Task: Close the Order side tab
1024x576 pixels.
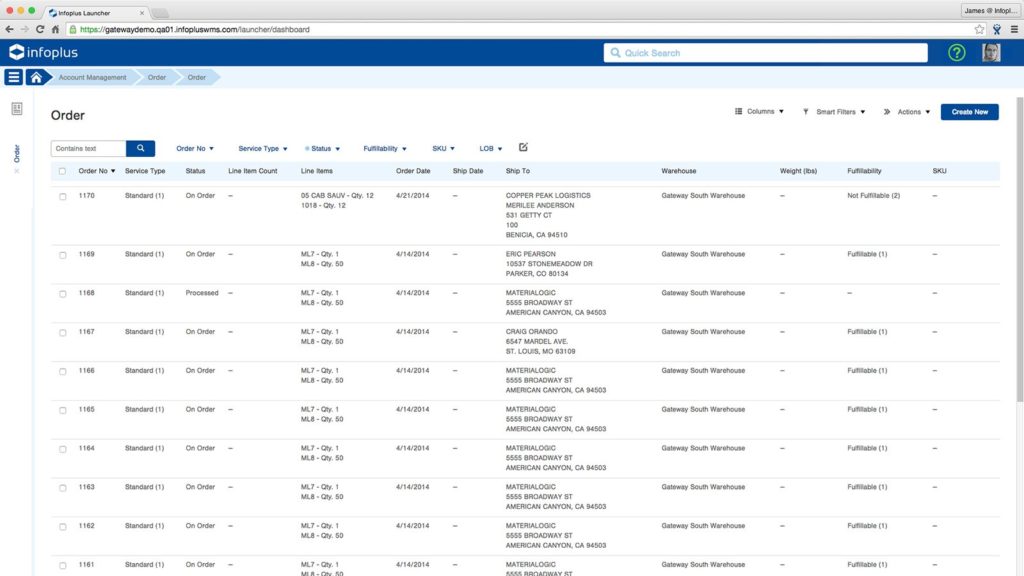Action: [16, 171]
